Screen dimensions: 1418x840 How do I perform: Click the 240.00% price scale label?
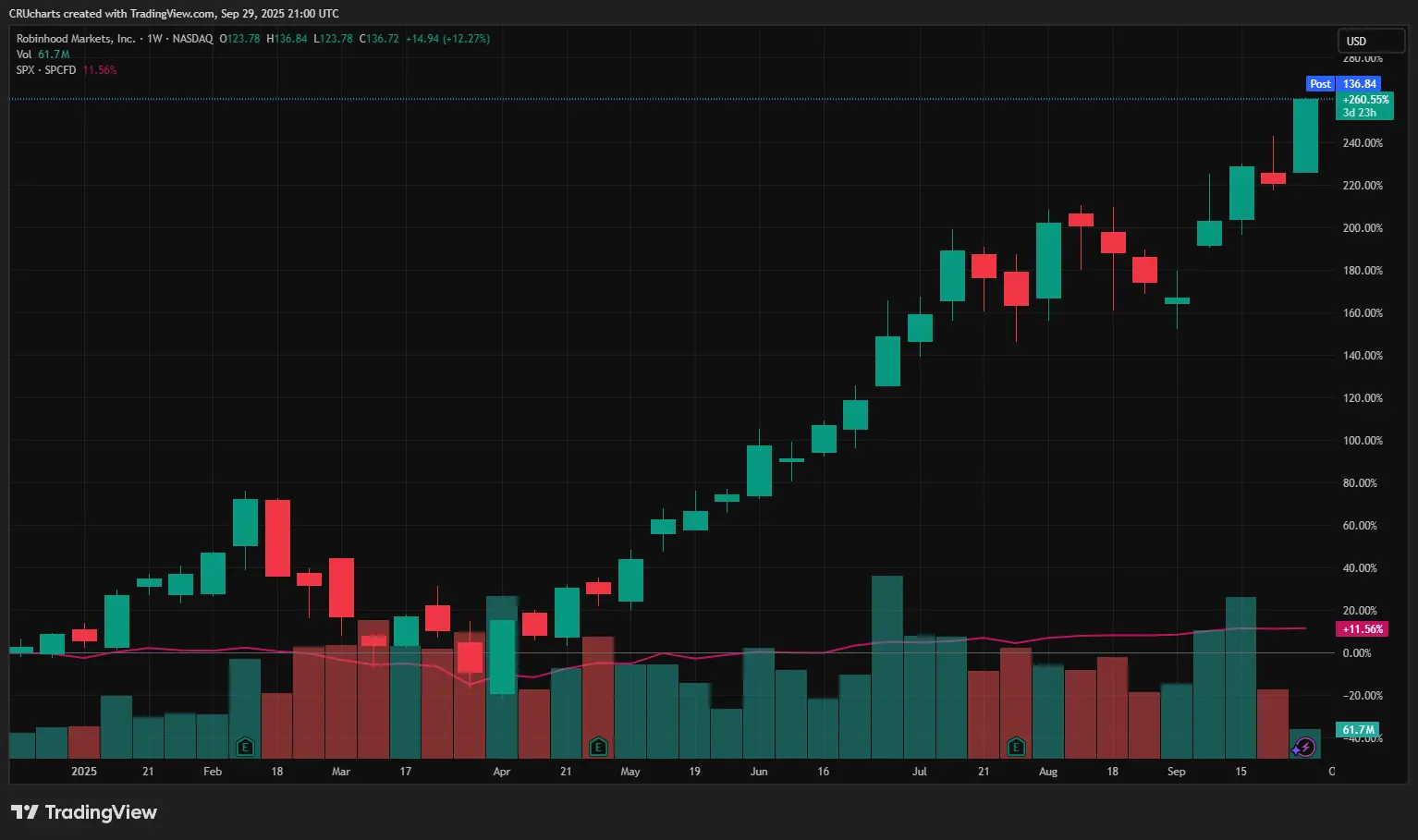[1363, 143]
